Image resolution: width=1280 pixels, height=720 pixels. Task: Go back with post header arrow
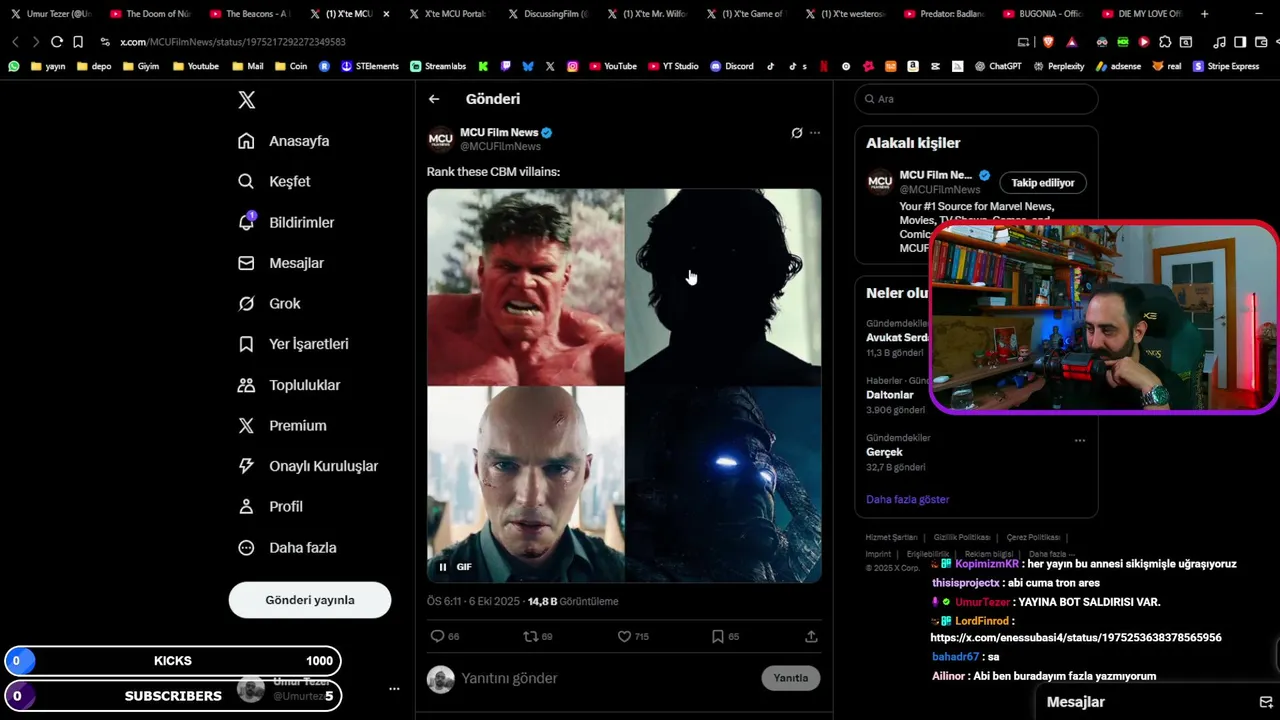[x=434, y=99]
